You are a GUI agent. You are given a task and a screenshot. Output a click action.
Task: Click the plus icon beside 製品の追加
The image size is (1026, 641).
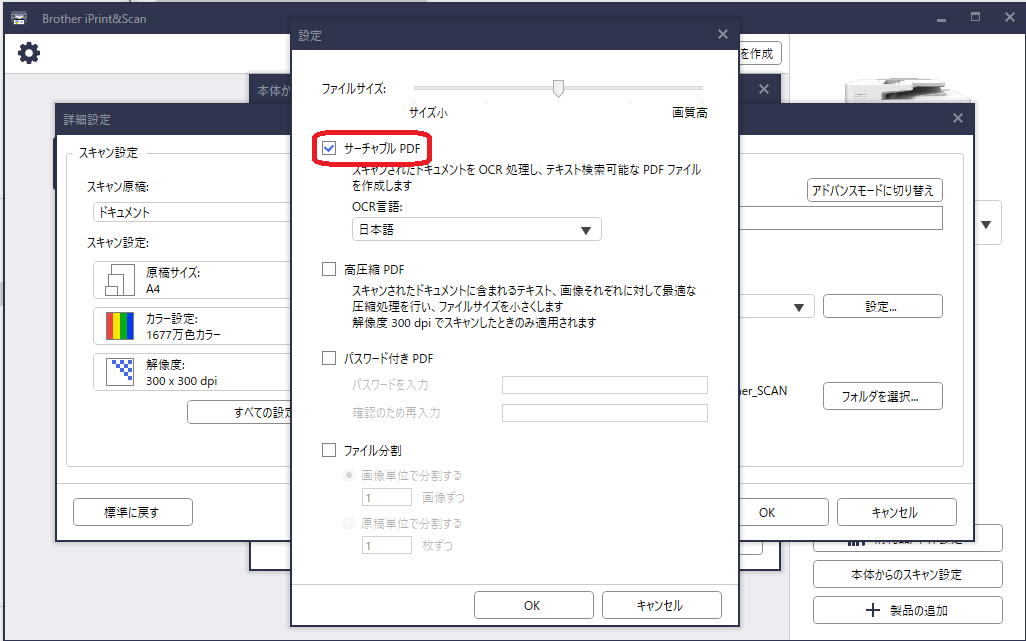[872, 610]
